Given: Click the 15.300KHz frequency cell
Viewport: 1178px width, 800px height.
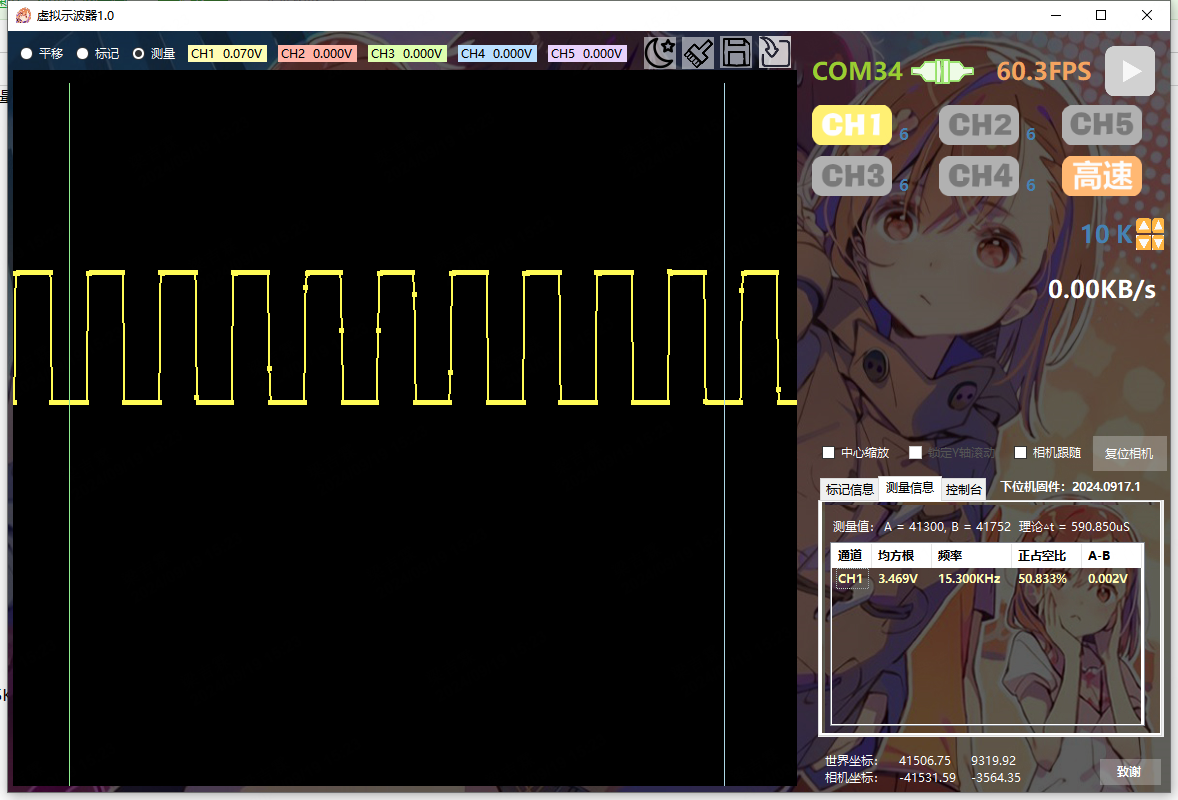Looking at the screenshot, I should 969,578.
